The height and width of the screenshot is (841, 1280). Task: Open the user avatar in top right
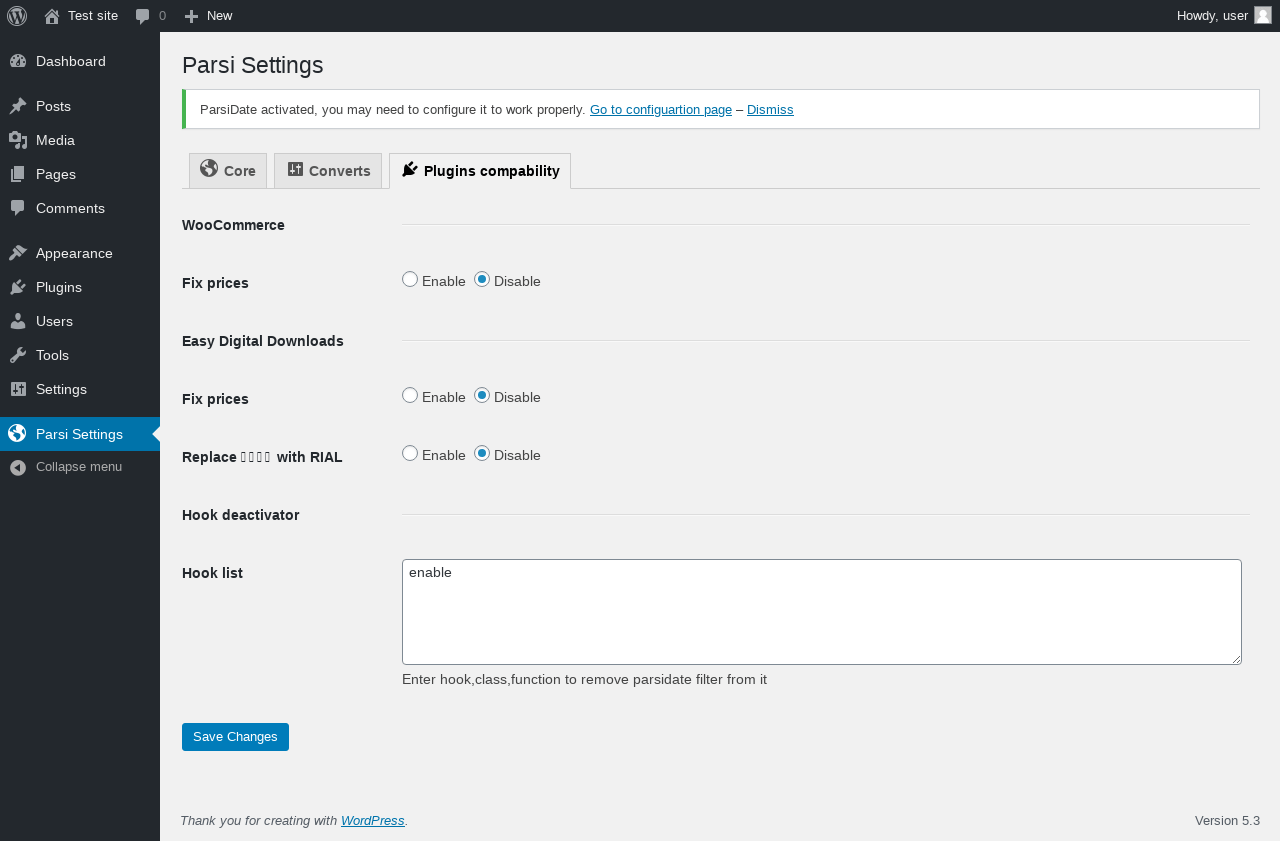1262,15
